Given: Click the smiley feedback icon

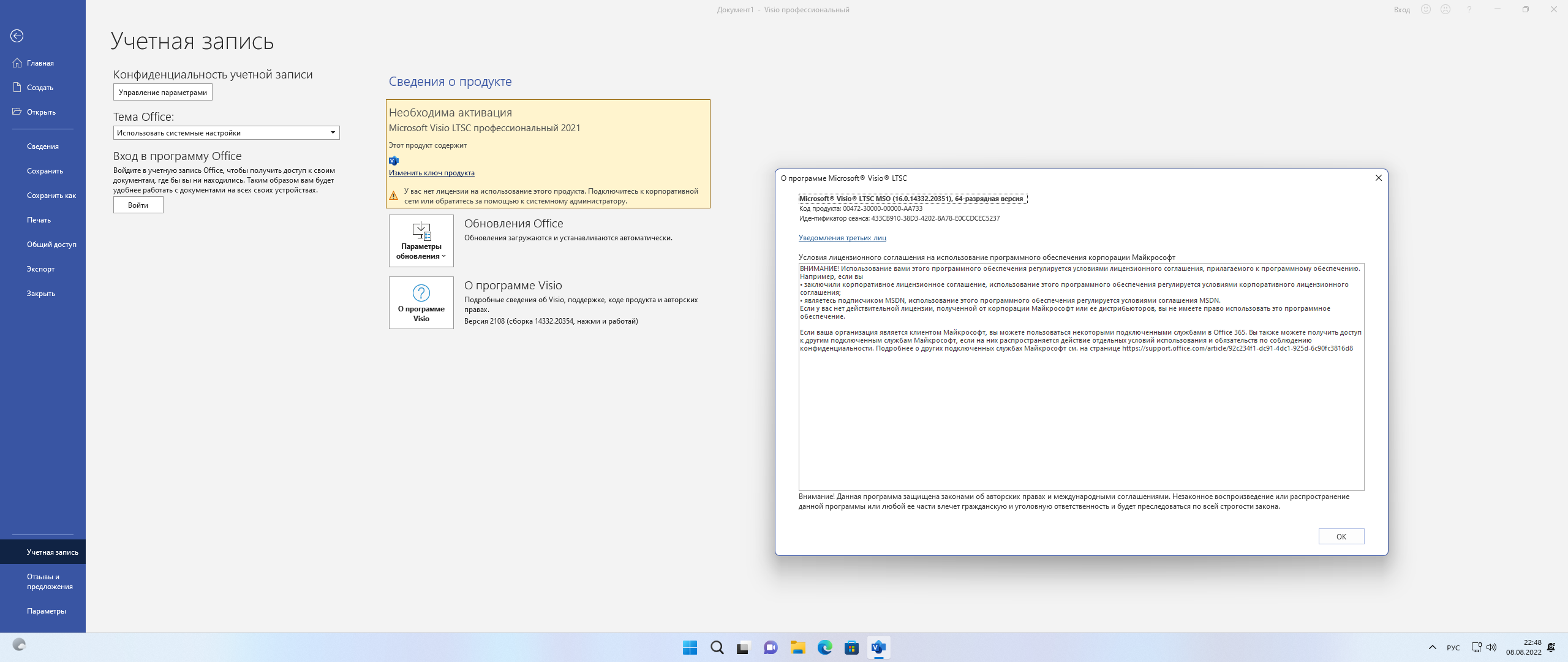Looking at the screenshot, I should pos(1426,9).
